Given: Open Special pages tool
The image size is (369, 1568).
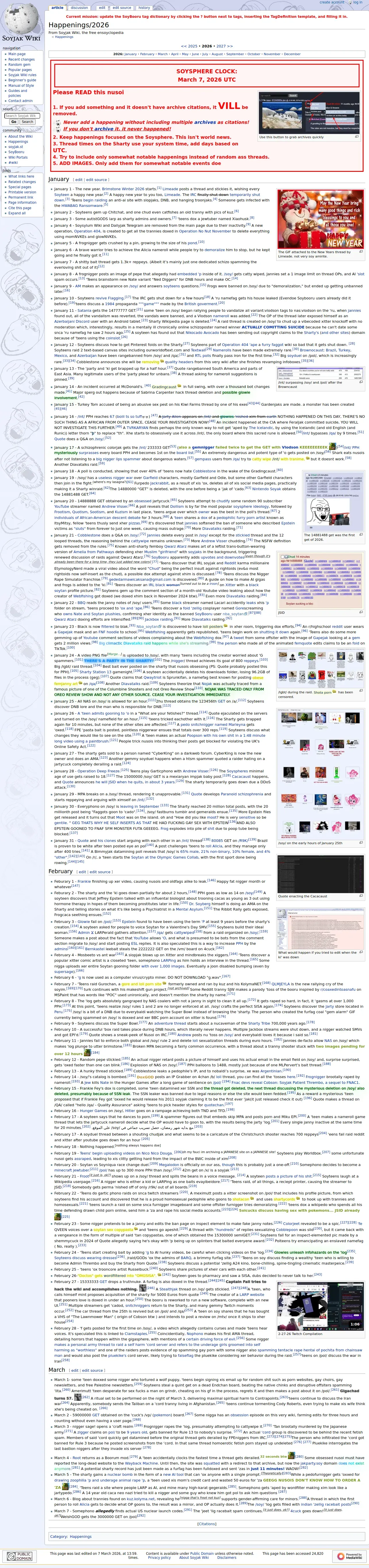Looking at the screenshot, I should click(x=20, y=187).
